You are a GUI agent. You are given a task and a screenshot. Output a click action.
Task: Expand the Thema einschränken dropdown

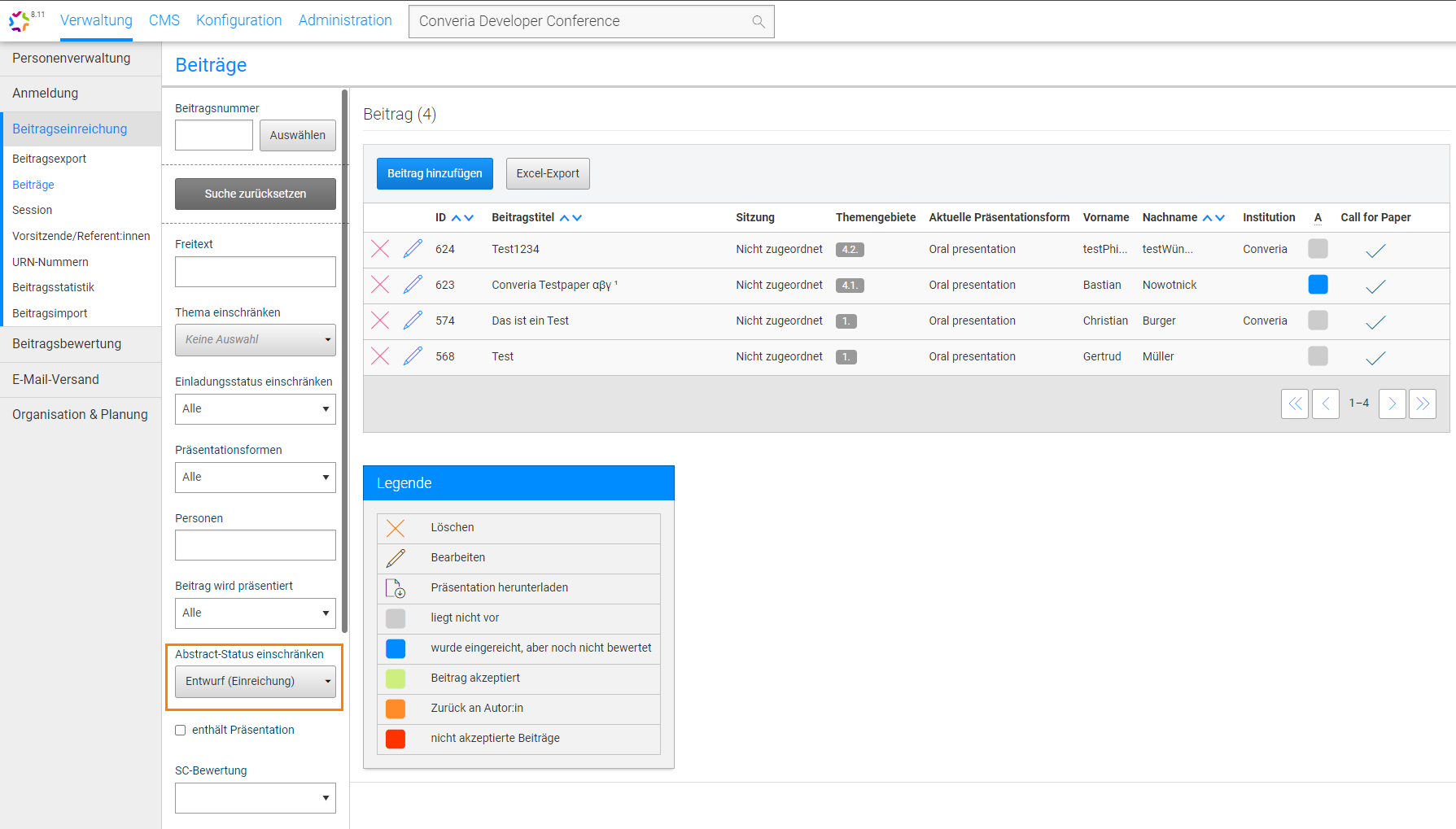(x=255, y=340)
